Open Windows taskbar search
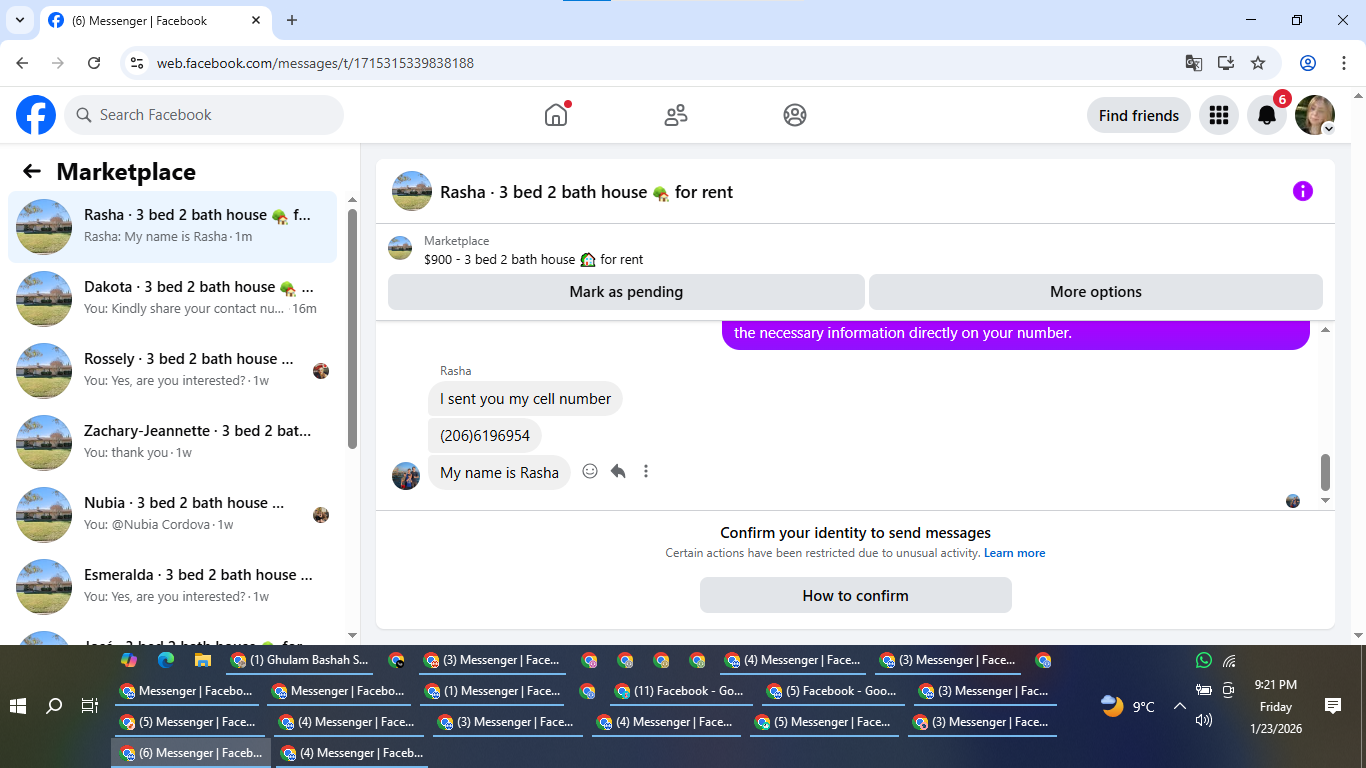 click(54, 706)
